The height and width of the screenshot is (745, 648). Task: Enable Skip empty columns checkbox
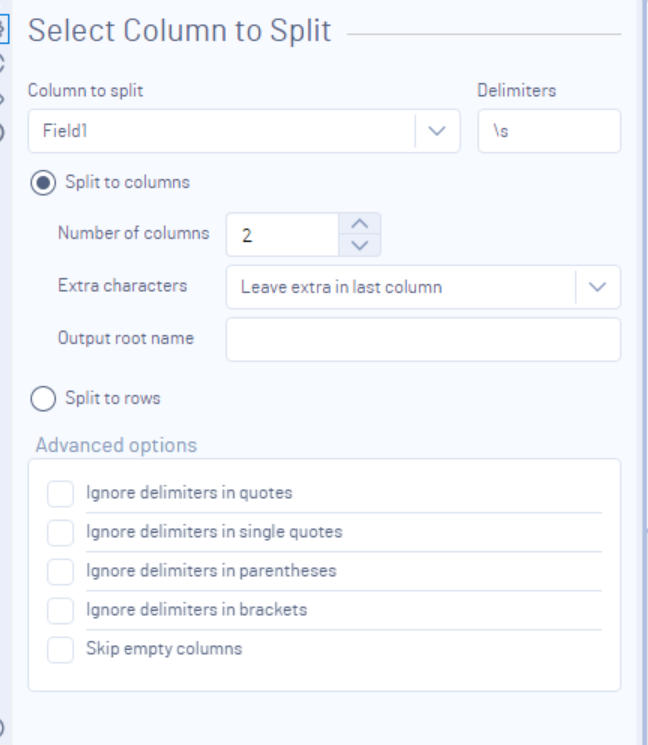pyautogui.click(x=60, y=649)
